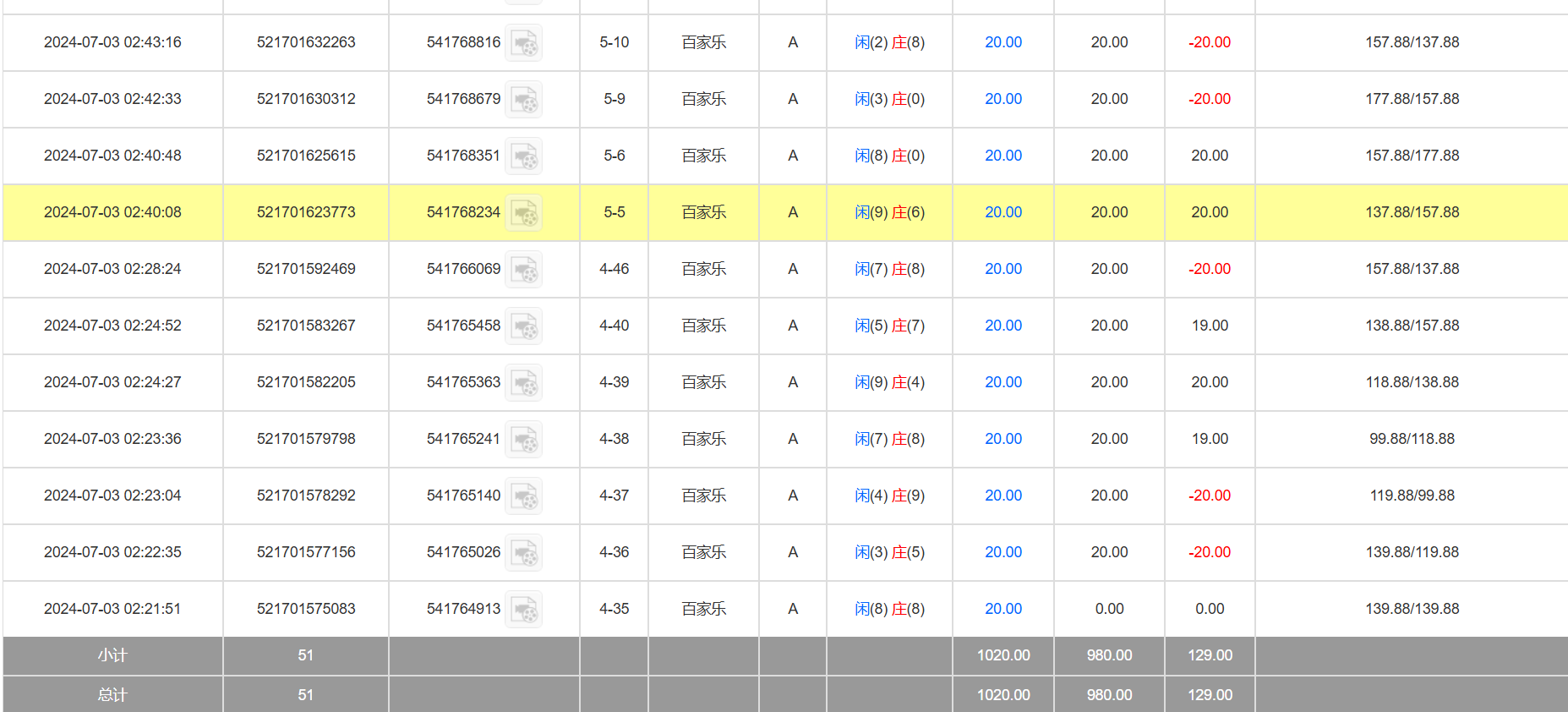Select the 小计 subtotal row label
1568x712 pixels.
(112, 655)
